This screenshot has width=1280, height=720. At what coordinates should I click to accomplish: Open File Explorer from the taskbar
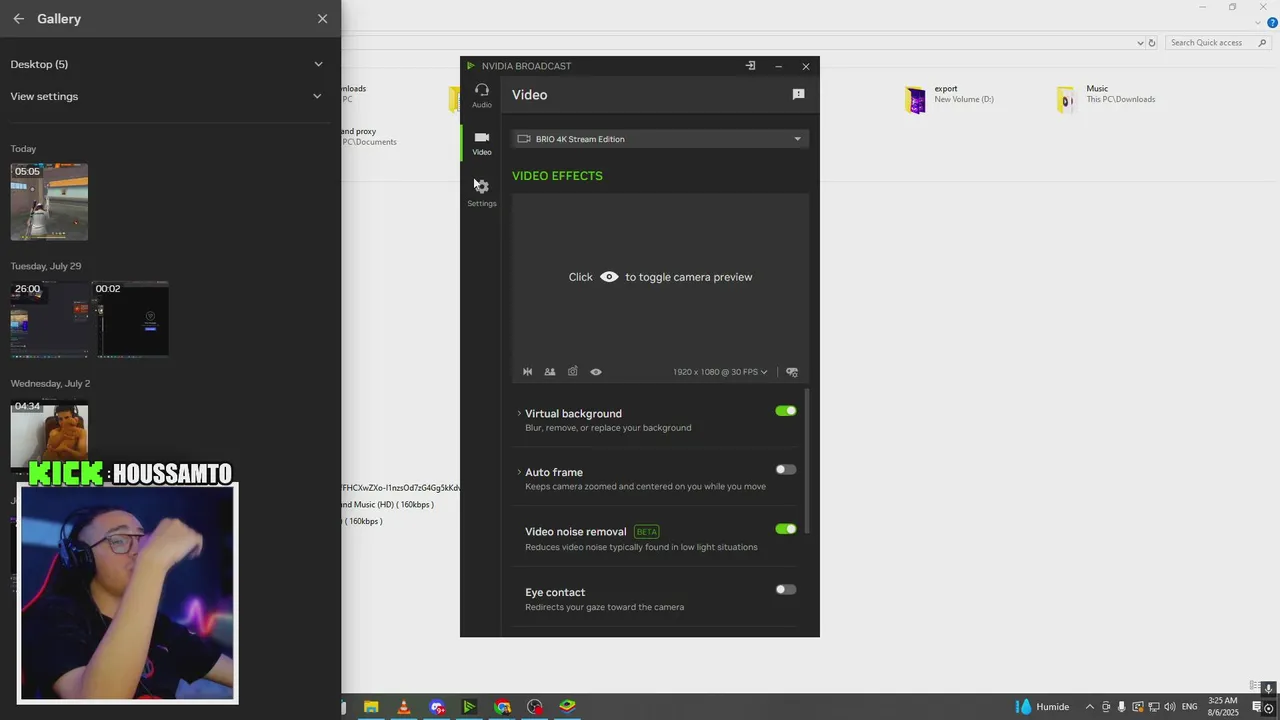371,707
